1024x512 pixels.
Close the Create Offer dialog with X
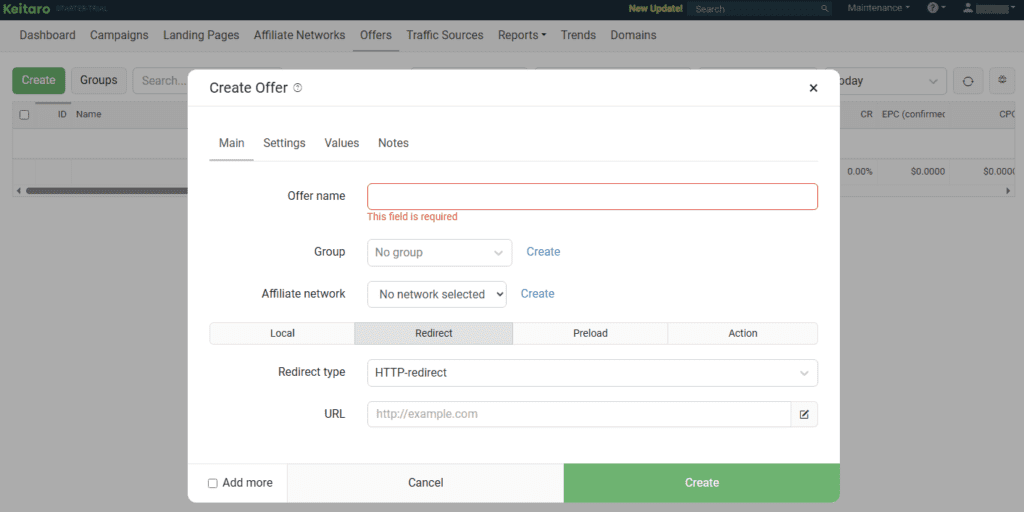(813, 88)
